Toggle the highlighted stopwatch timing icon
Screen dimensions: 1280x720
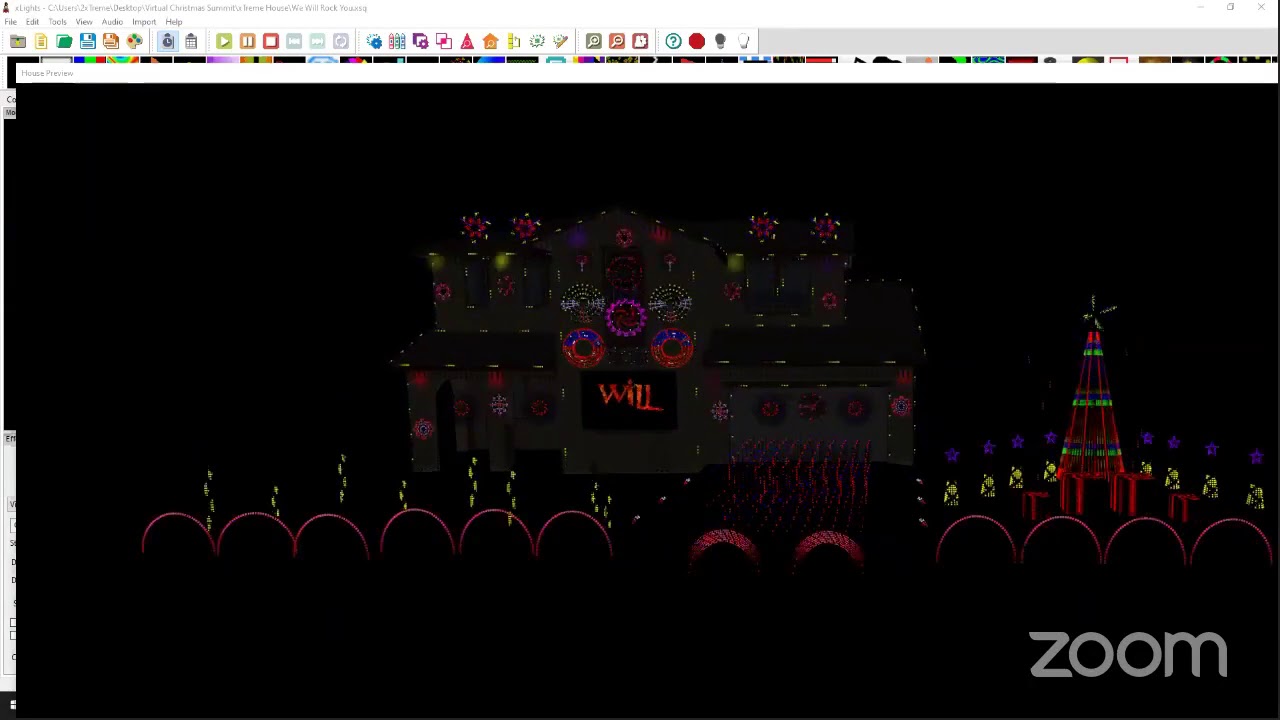pos(167,41)
